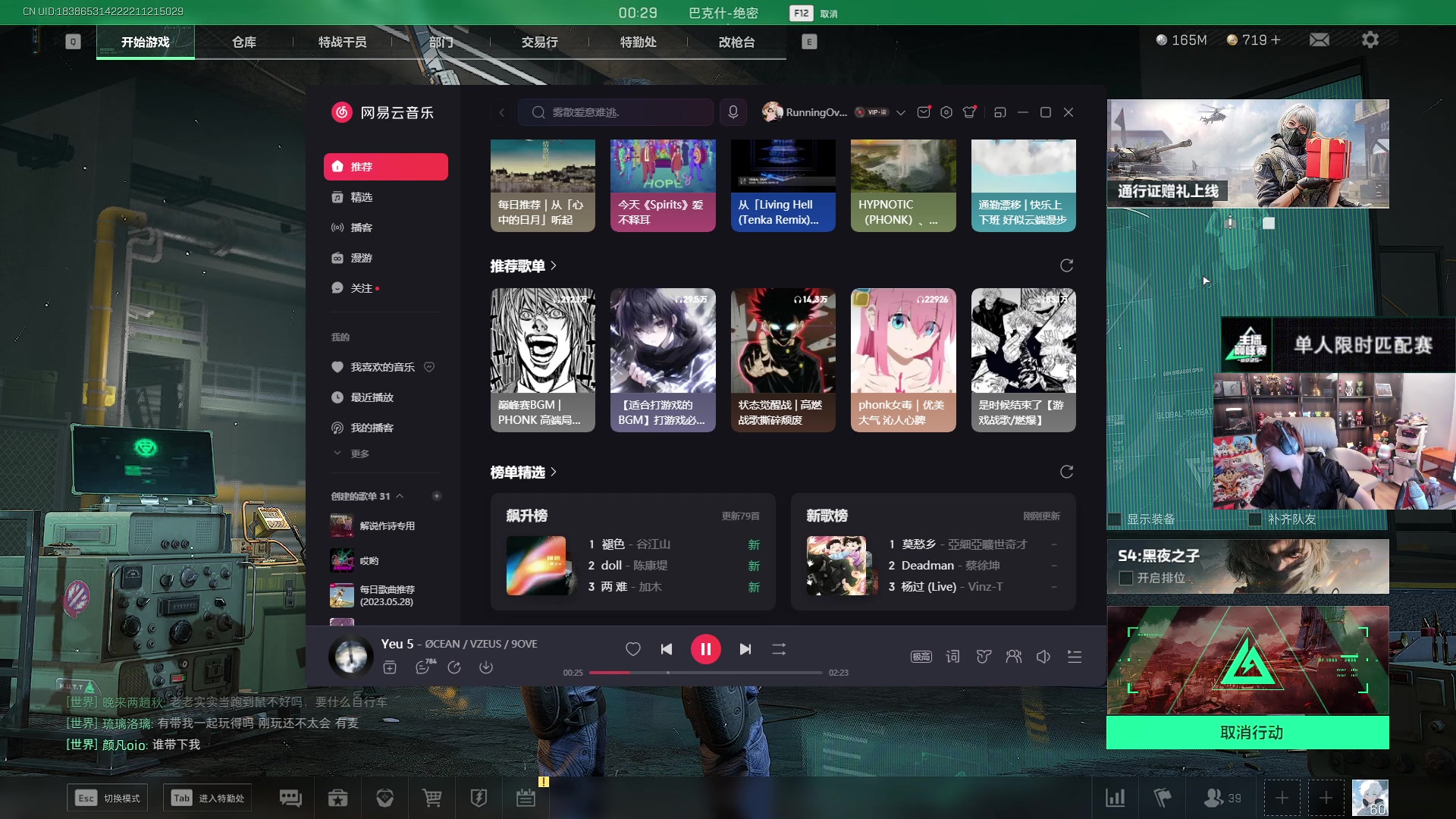This screenshot has width=1456, height=819.
Task: Open the 改枪台 game tab
Action: click(736, 42)
